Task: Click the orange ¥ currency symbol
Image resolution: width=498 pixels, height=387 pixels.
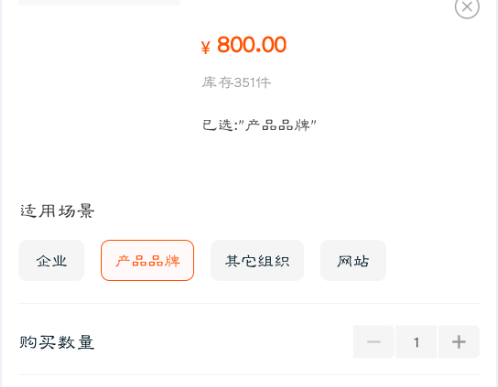Action: (205, 47)
